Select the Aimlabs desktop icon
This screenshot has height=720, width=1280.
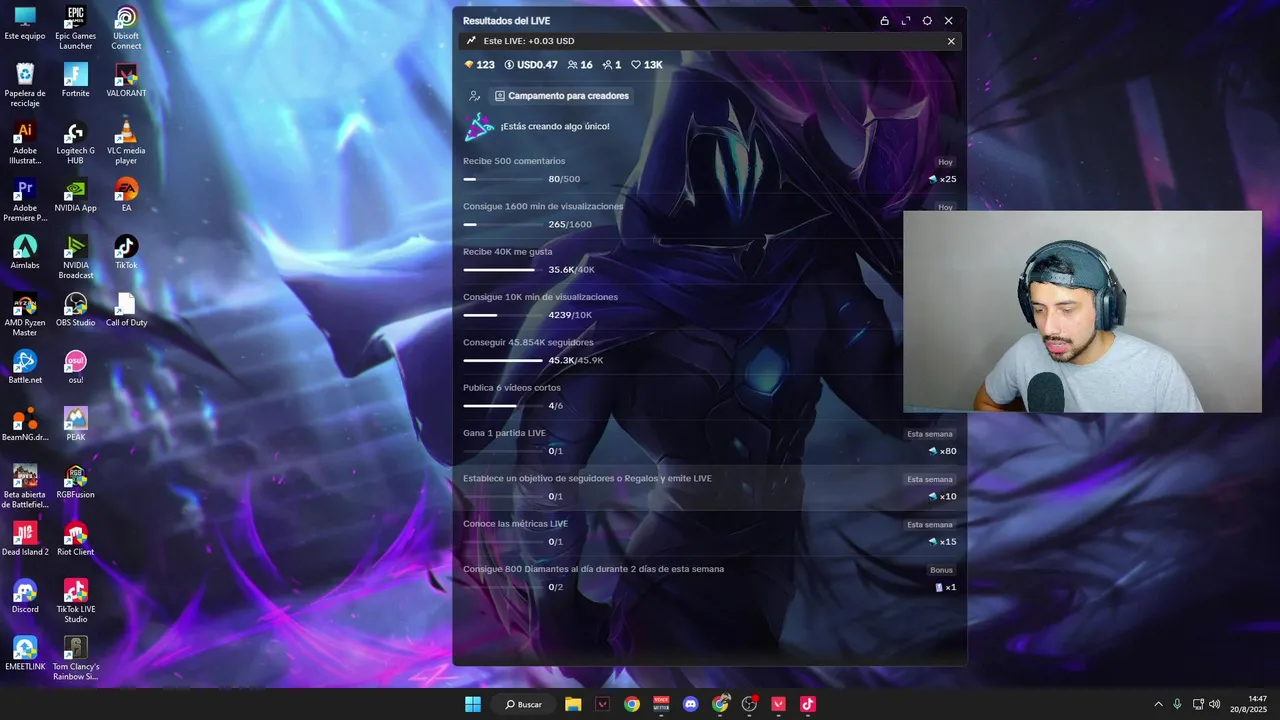(25, 252)
